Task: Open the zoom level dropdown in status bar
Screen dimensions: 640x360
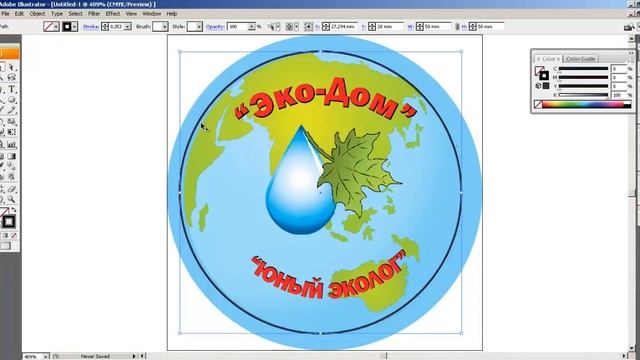Action: click(45, 357)
